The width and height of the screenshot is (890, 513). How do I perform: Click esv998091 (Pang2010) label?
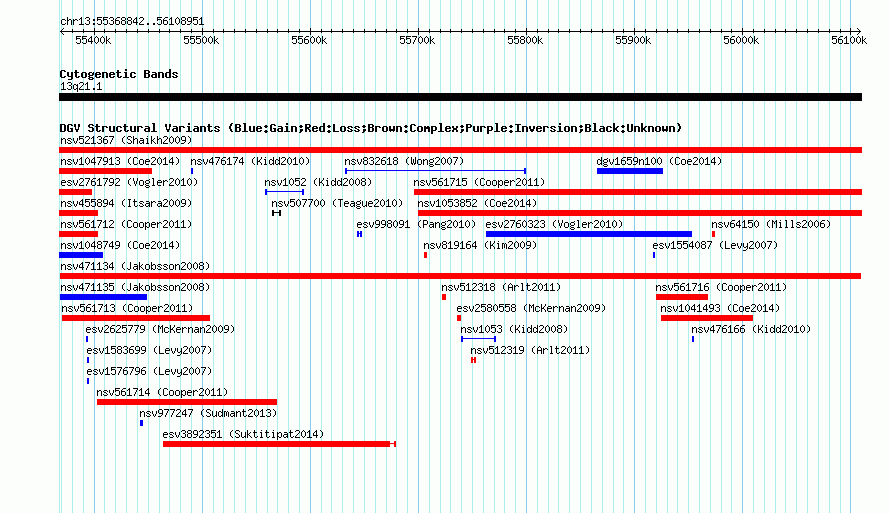(x=416, y=224)
